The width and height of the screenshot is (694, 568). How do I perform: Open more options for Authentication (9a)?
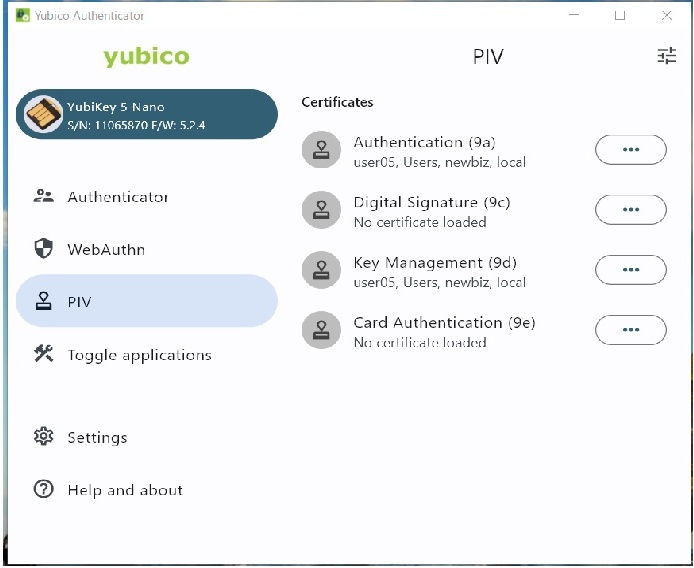pos(630,149)
